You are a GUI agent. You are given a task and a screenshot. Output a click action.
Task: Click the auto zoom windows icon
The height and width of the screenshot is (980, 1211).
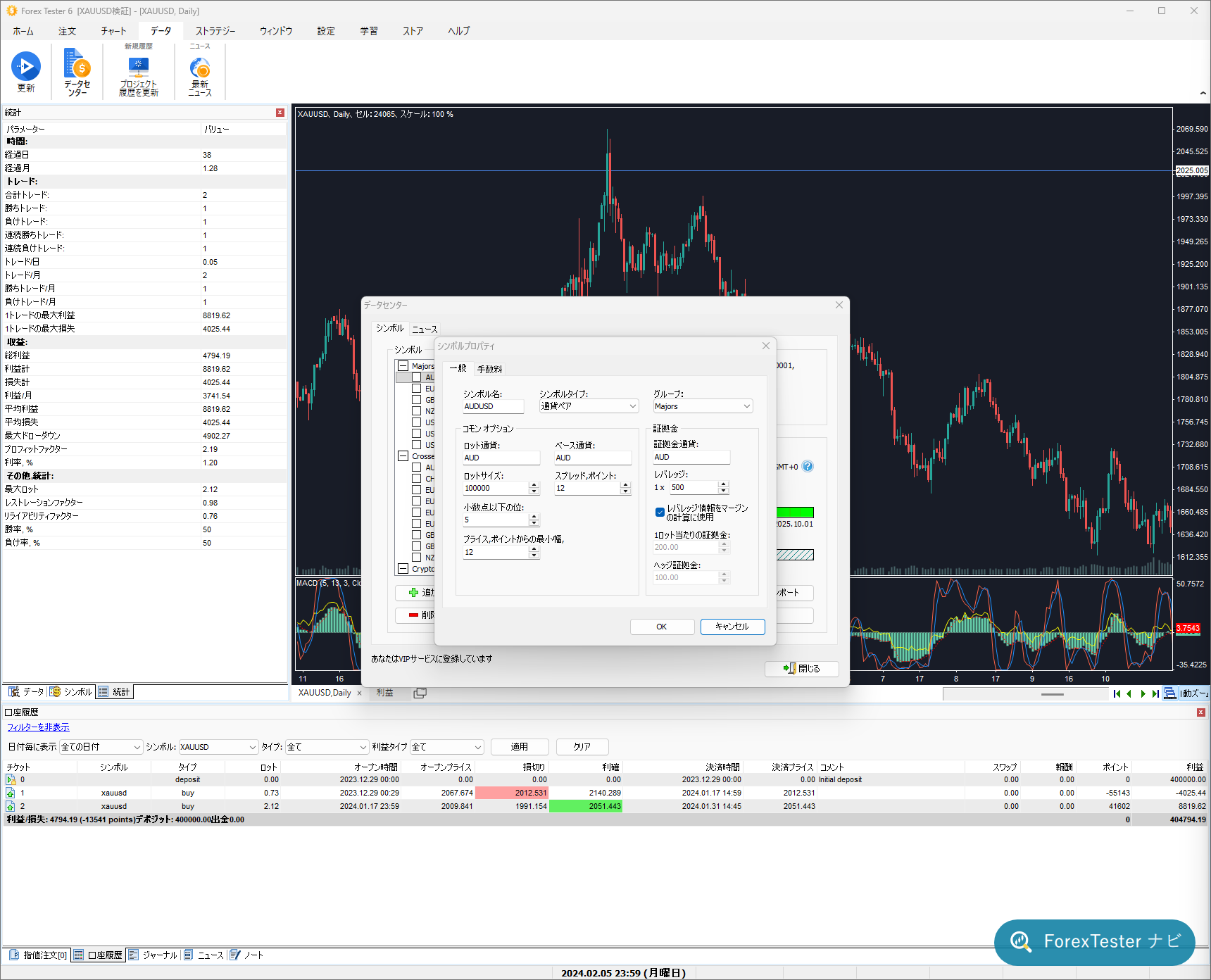point(1169,693)
